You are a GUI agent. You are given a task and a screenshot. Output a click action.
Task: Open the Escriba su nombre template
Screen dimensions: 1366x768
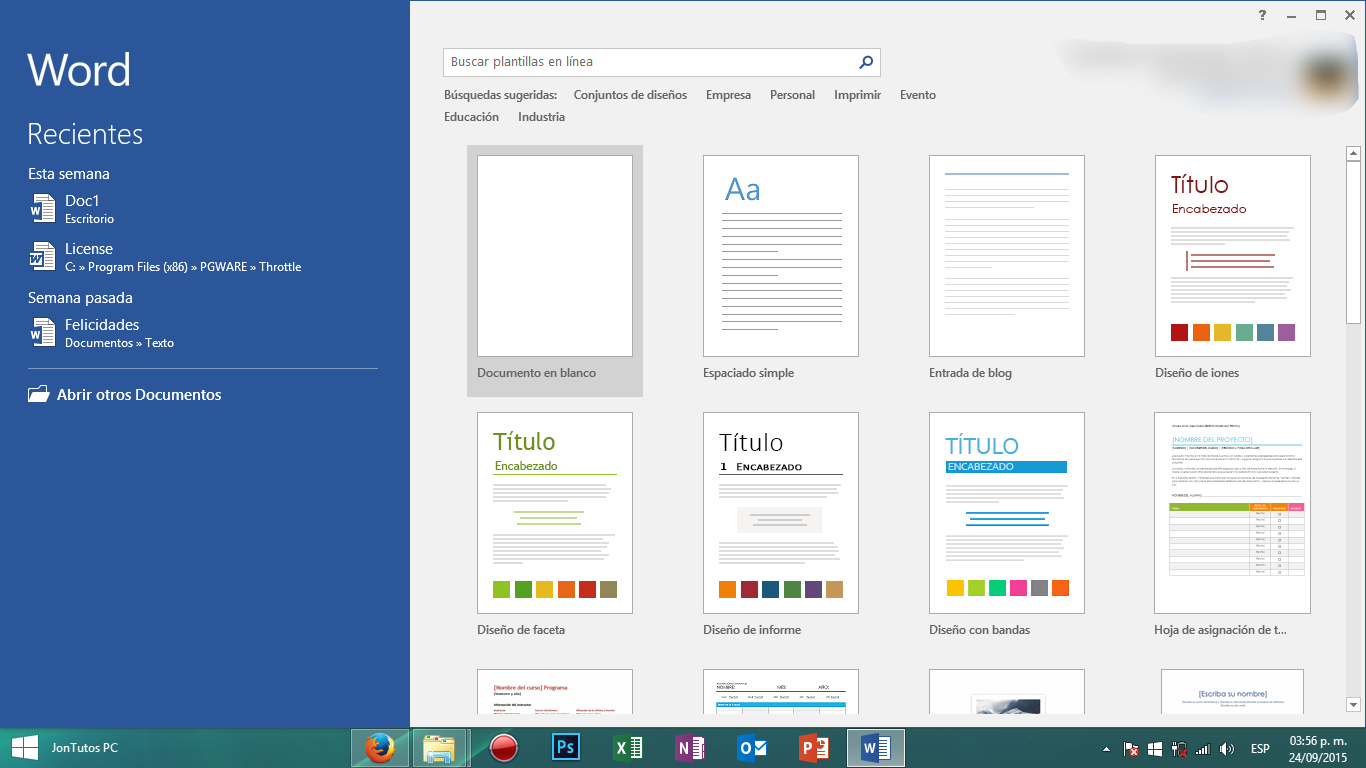[x=1233, y=691]
